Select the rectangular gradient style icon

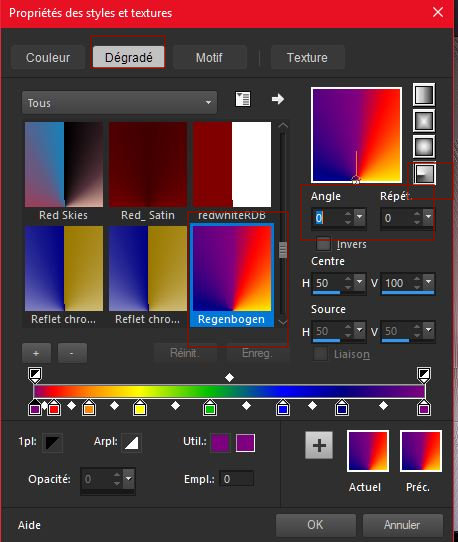click(424, 121)
